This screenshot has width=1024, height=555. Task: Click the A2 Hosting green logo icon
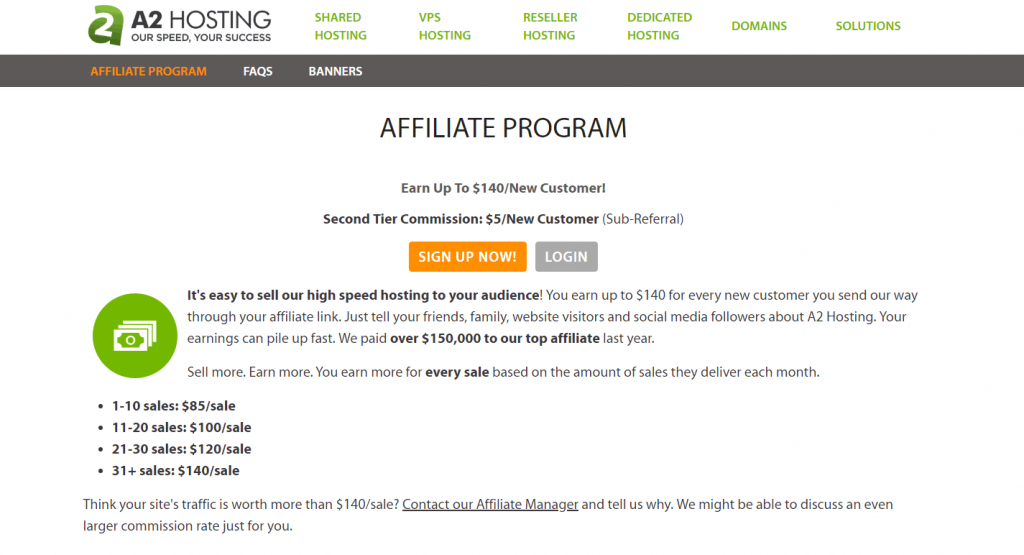(105, 25)
